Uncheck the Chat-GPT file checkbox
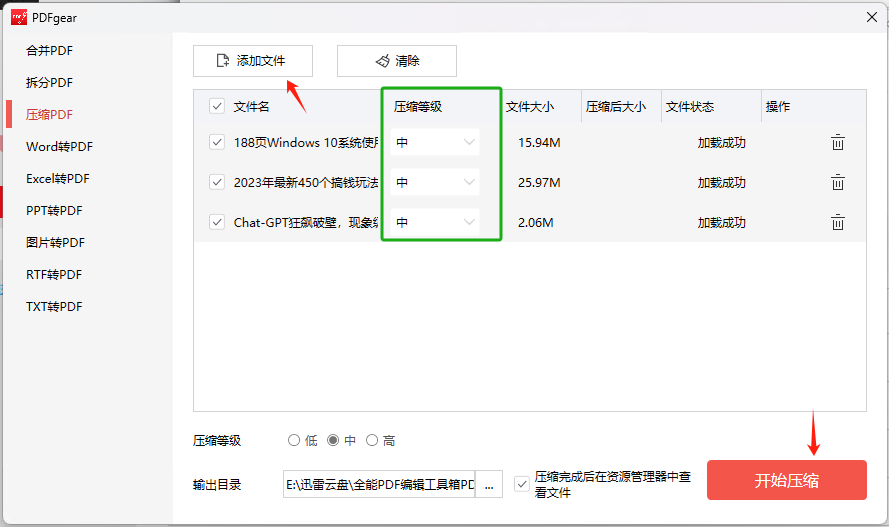Viewport: 889px width, 527px height. coord(217,223)
